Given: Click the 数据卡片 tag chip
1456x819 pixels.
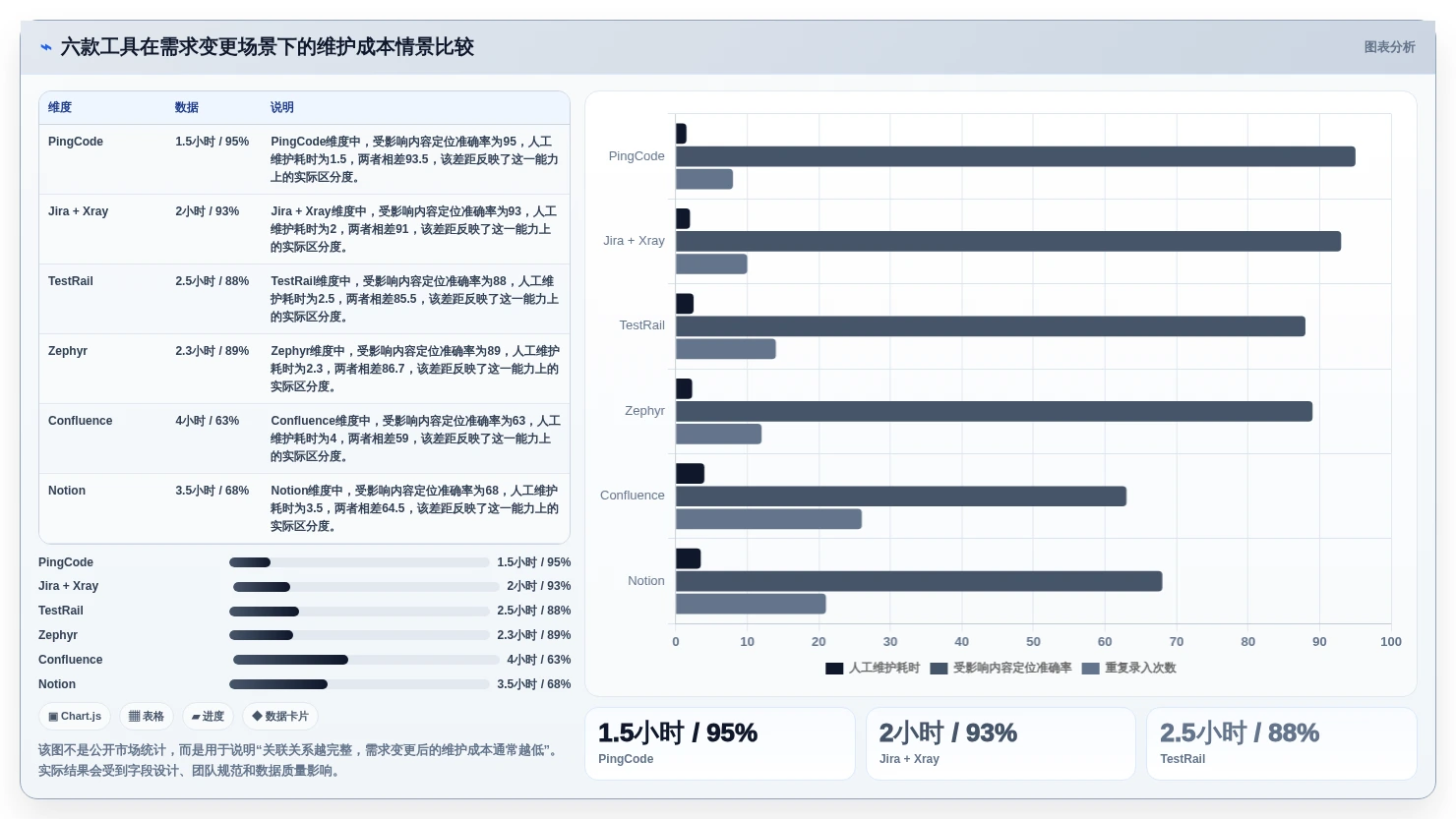Looking at the screenshot, I should click(280, 717).
